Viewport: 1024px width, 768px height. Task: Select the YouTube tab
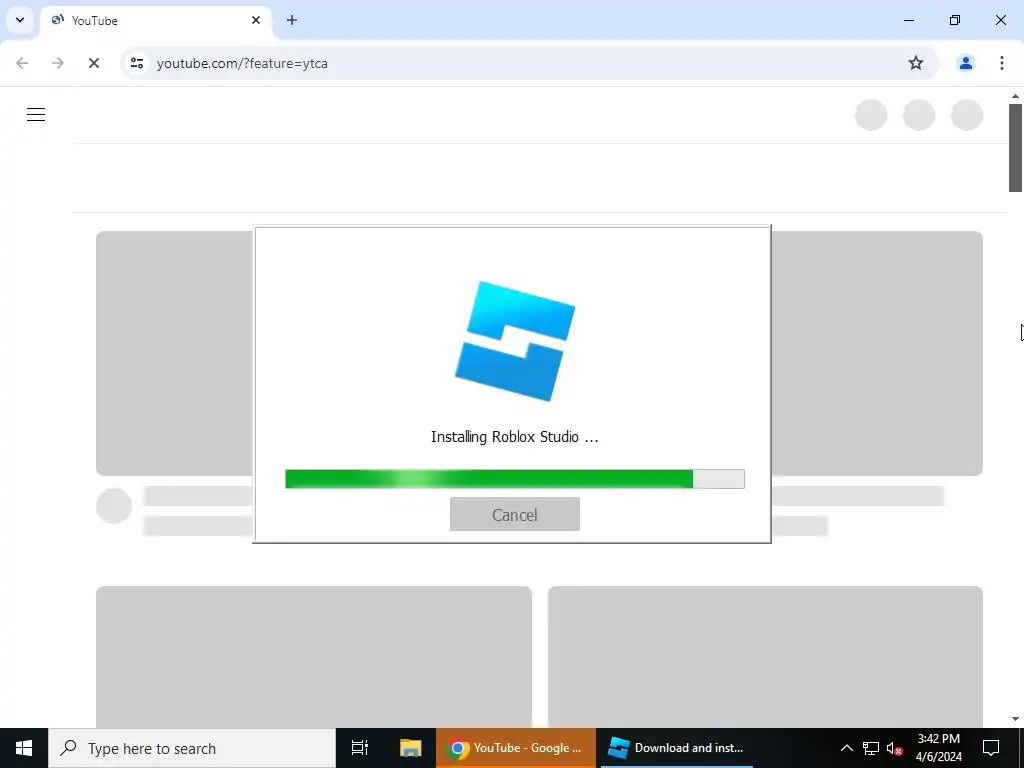click(155, 21)
